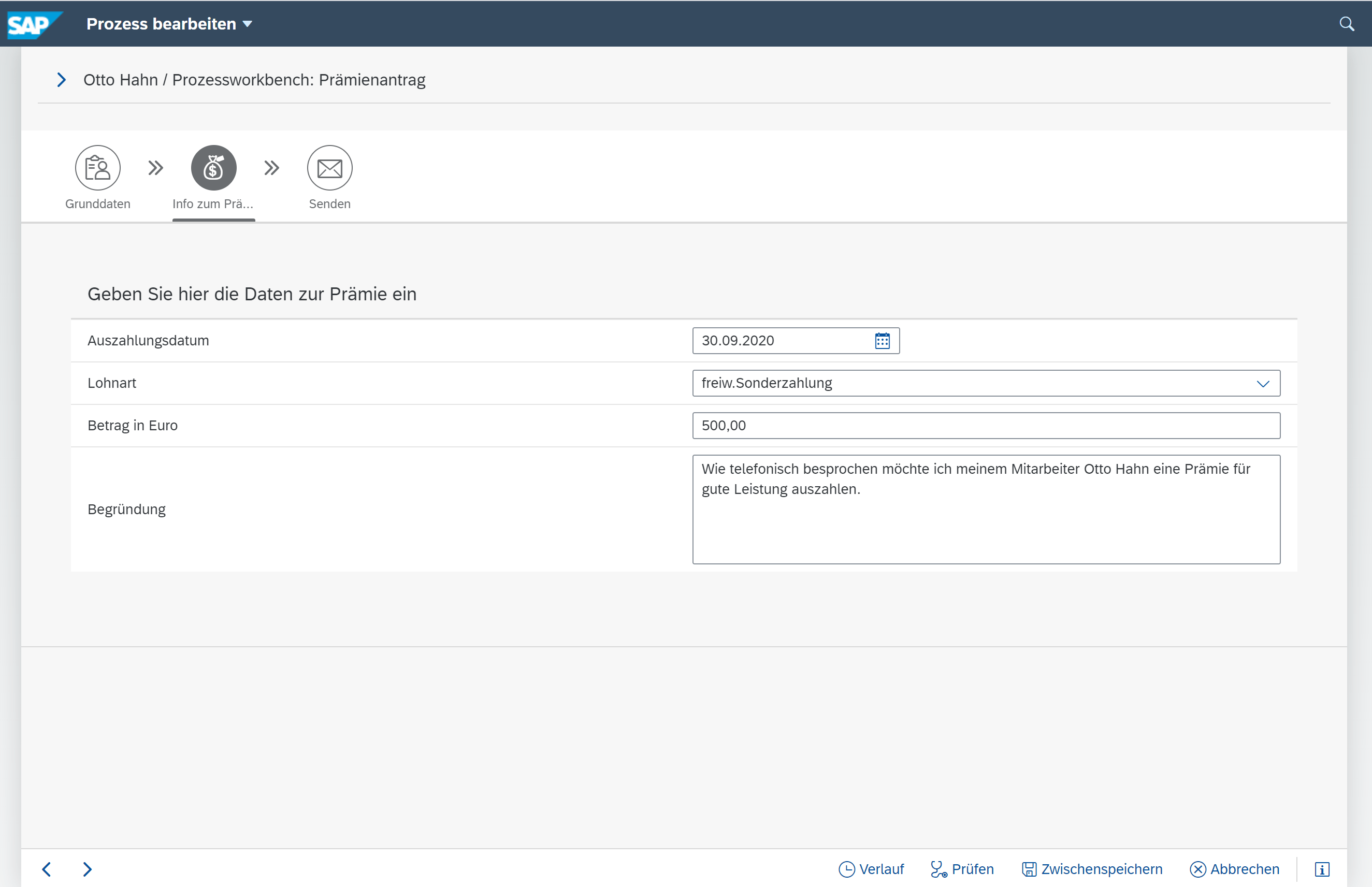Click the Info zum Prä... step label
The image size is (1372, 887).
click(x=213, y=204)
